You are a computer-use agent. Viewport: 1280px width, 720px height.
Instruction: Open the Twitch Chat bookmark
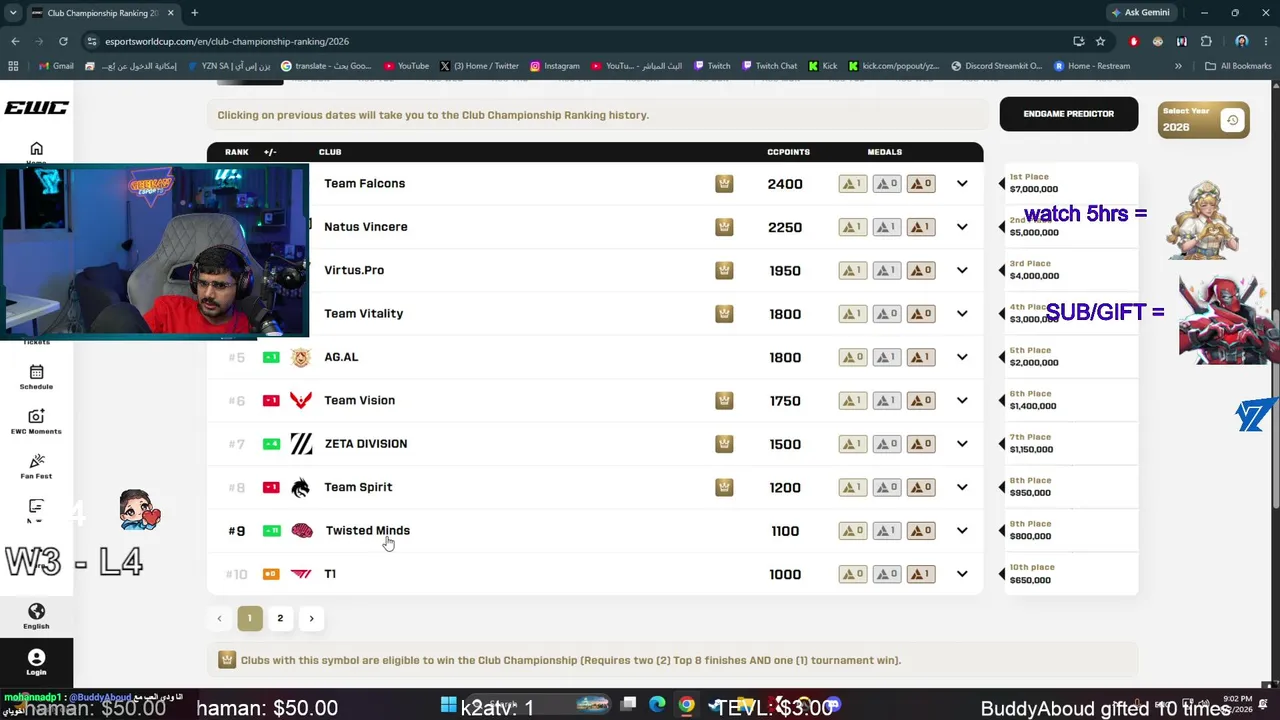(769, 66)
